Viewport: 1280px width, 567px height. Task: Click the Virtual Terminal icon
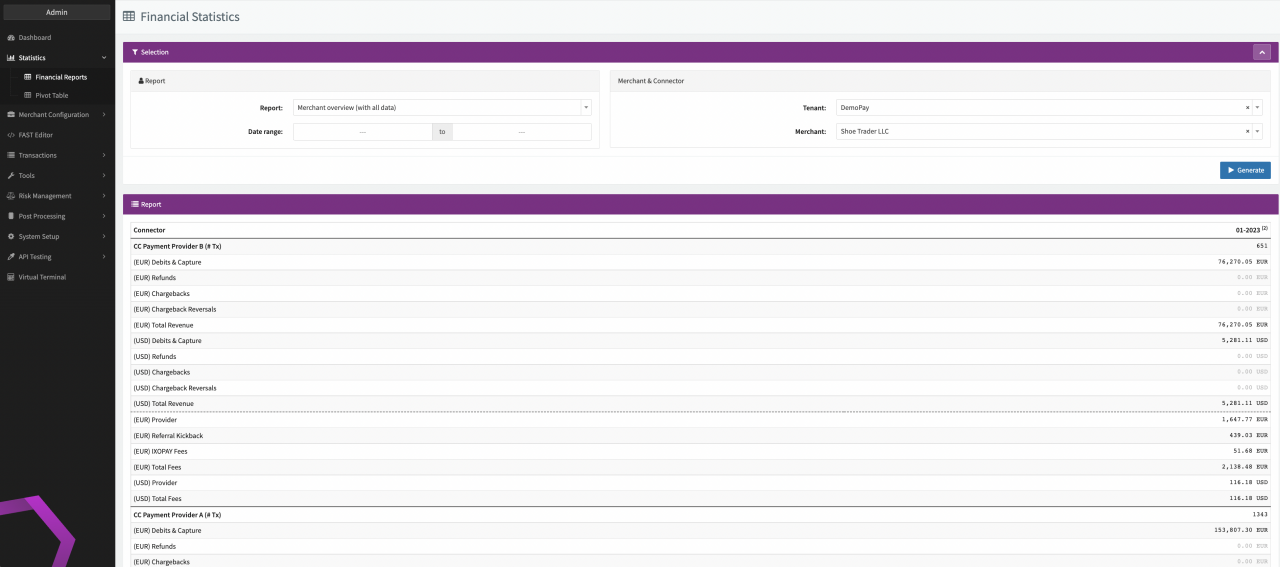10,277
